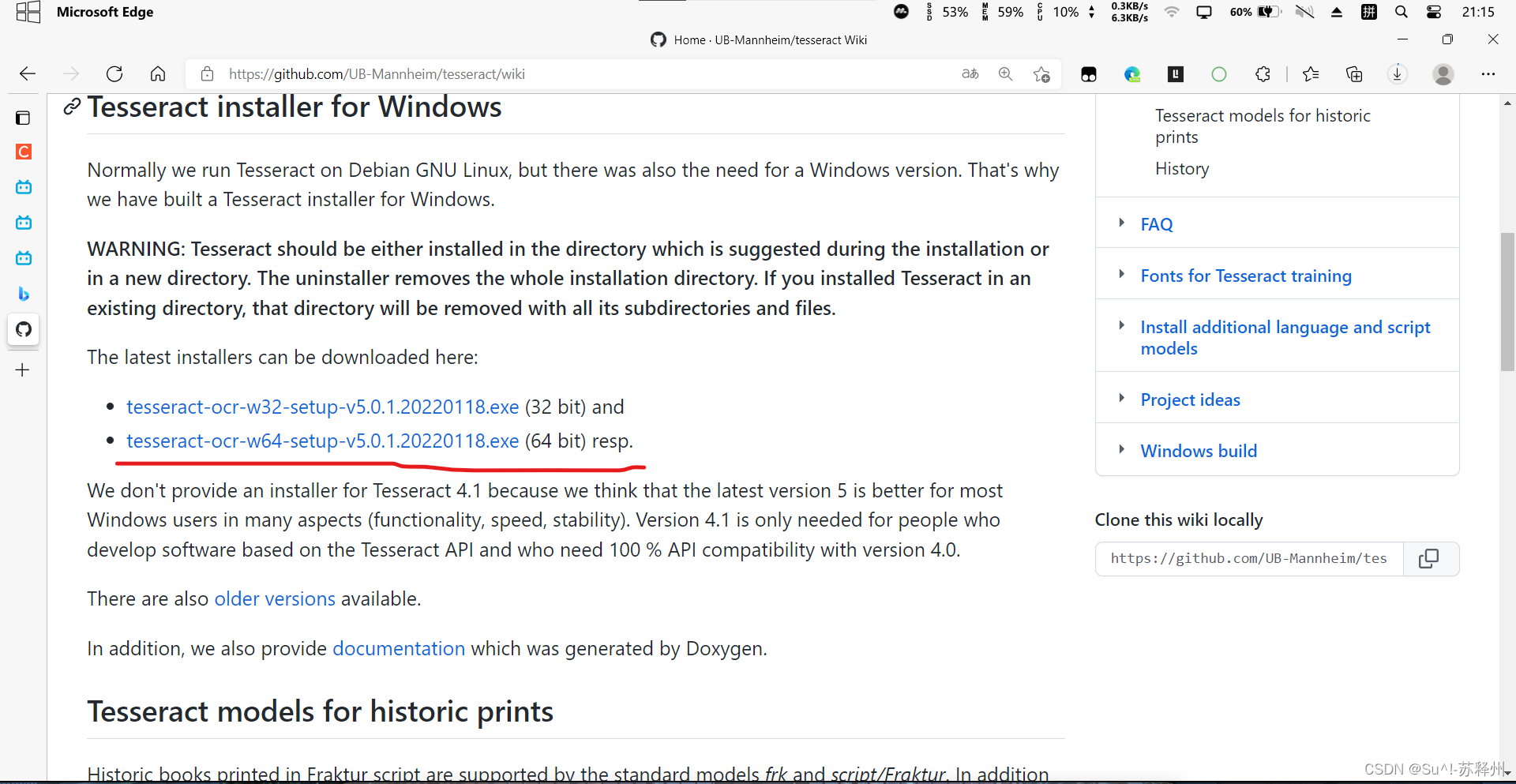Reload the current page
Screen dimensions: 1516x784
pos(114,74)
